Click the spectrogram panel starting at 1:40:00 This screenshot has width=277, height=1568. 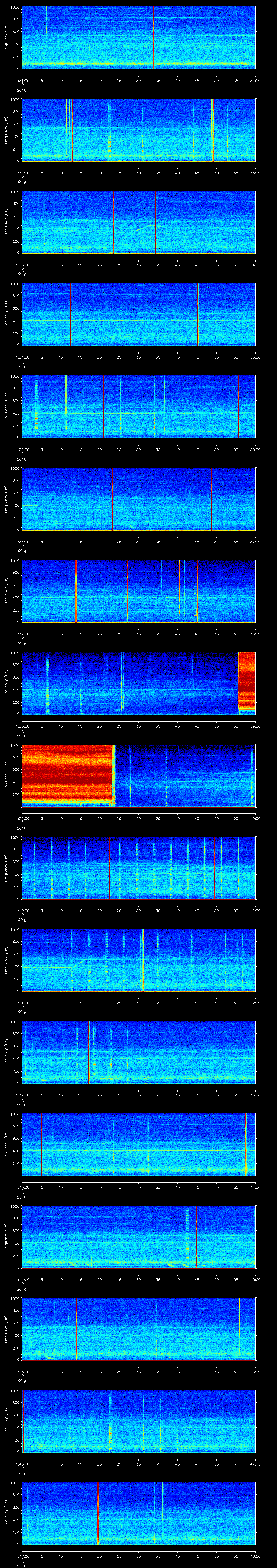(x=139, y=868)
